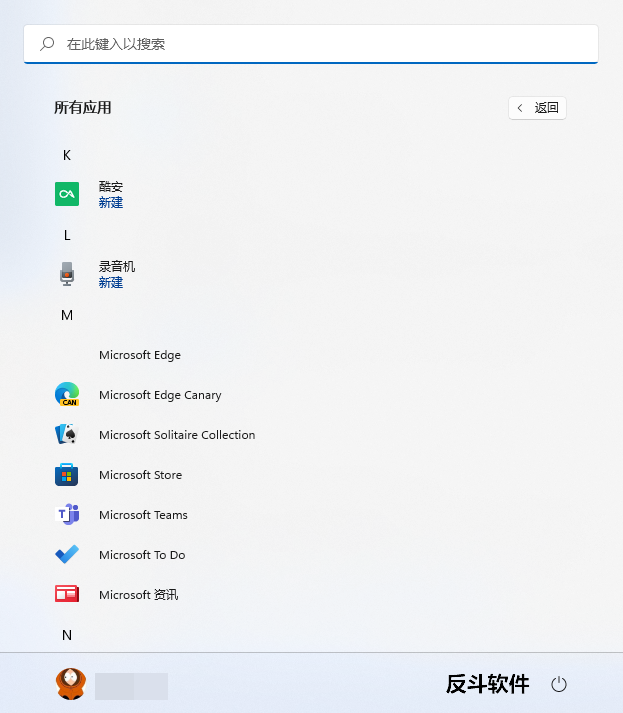
Task: Launch Microsoft Teams icon
Action: pyautogui.click(x=67, y=515)
